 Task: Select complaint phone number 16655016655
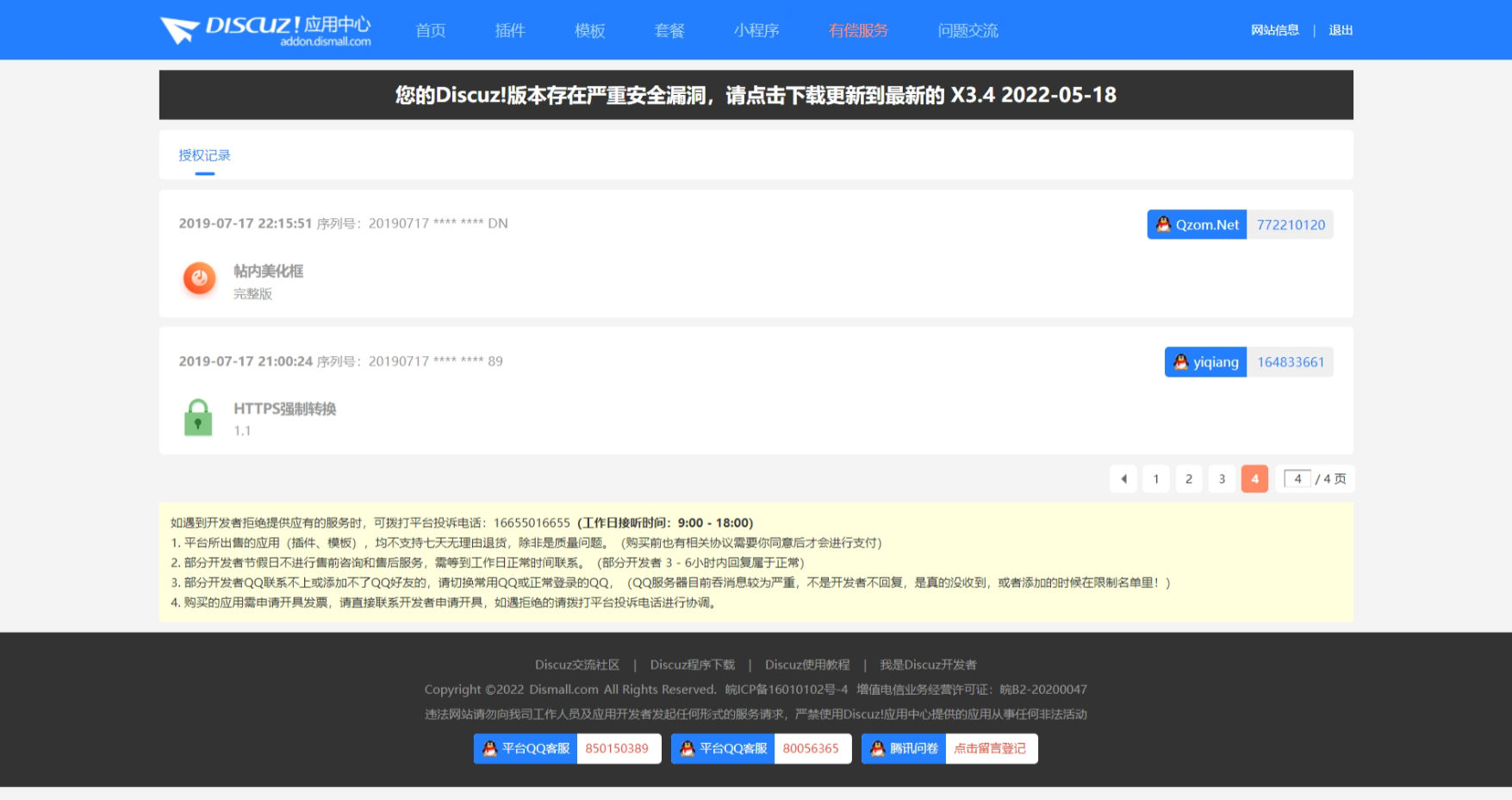point(532,522)
